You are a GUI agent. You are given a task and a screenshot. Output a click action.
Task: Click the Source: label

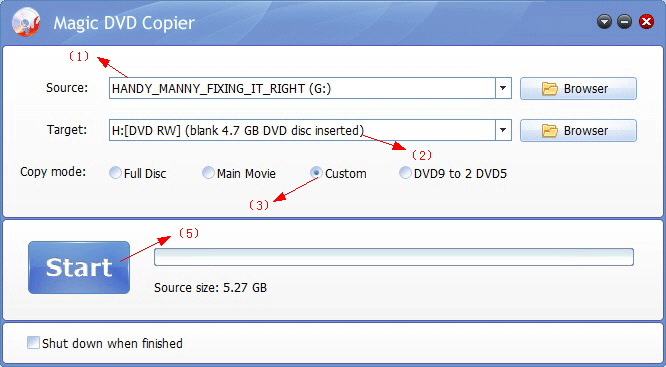67,88
